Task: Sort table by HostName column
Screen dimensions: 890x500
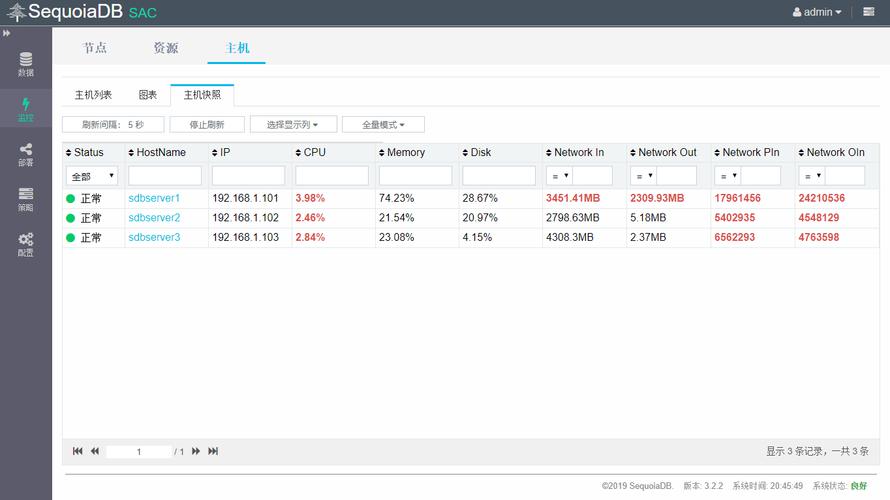Action: [157, 153]
